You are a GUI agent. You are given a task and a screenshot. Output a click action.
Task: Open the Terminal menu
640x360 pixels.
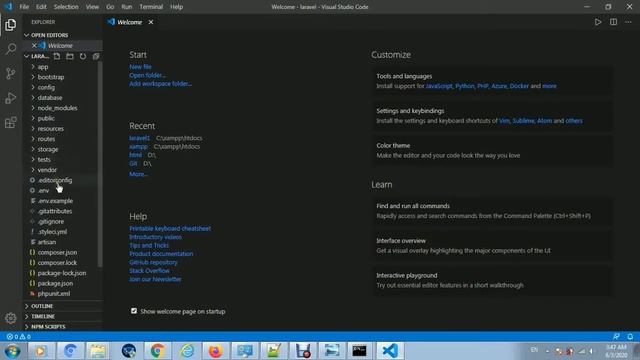(151, 7)
